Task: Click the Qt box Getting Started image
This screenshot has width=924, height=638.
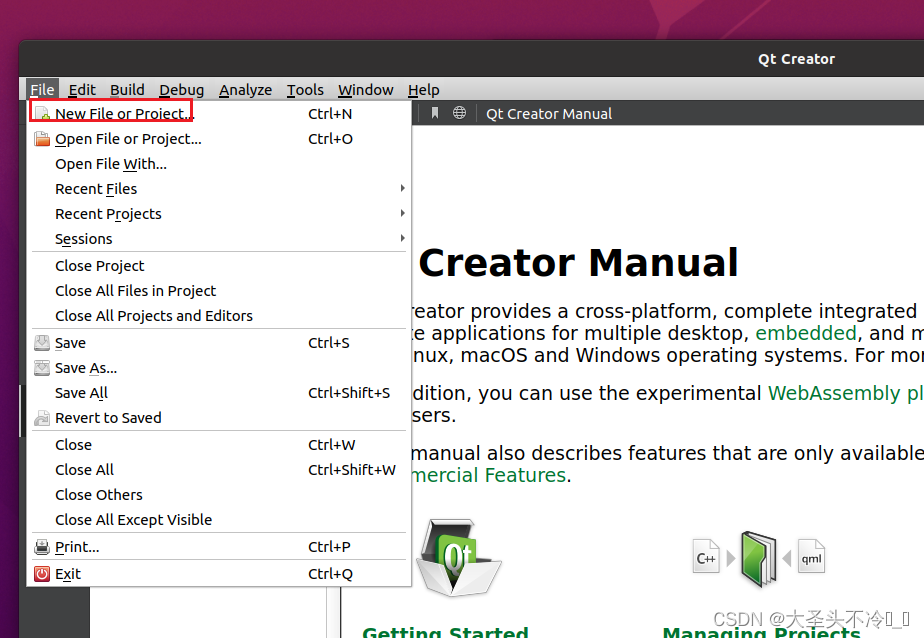Action: tap(458, 557)
